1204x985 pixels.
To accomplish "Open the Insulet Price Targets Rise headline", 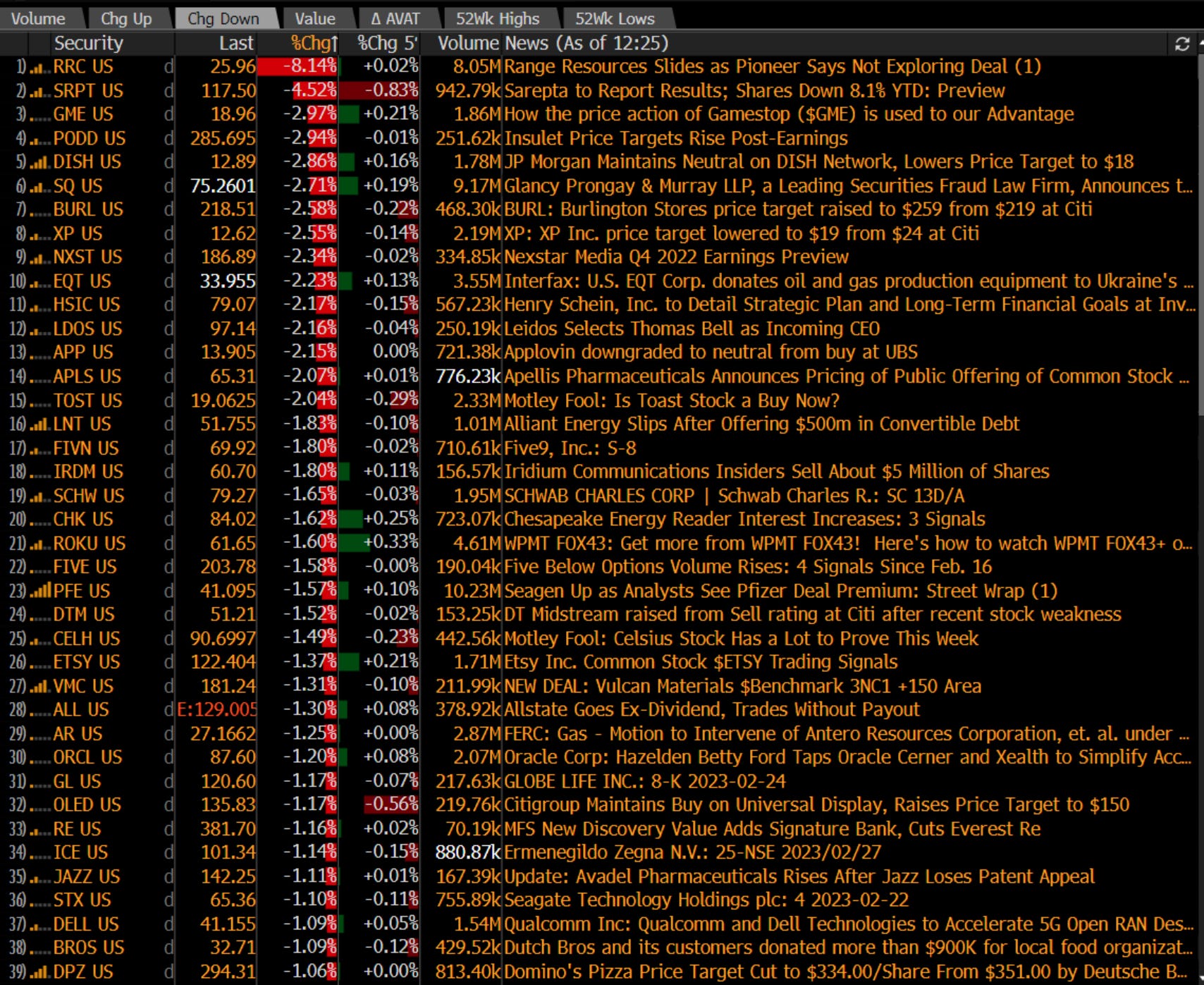I will [x=676, y=138].
